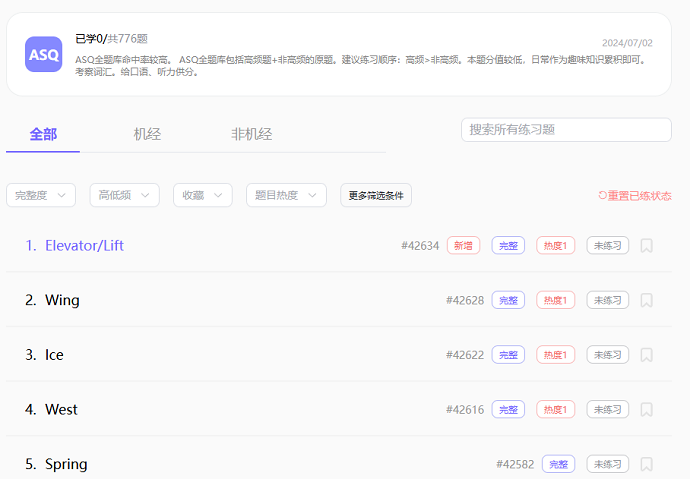The width and height of the screenshot is (690, 479).
Task: Bookmark the West question
Action: point(646,410)
